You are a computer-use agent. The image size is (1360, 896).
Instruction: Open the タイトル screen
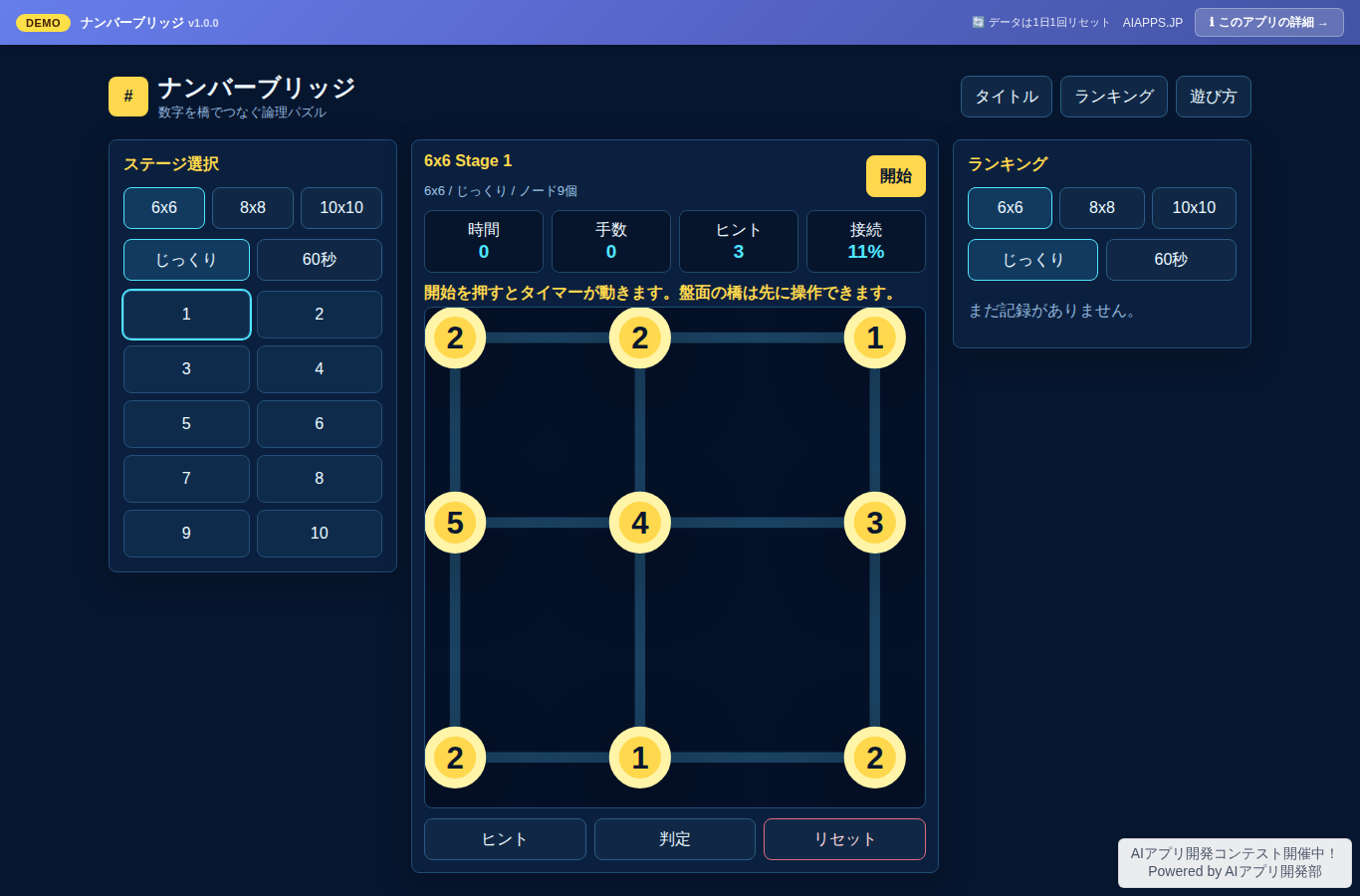pos(1007,97)
